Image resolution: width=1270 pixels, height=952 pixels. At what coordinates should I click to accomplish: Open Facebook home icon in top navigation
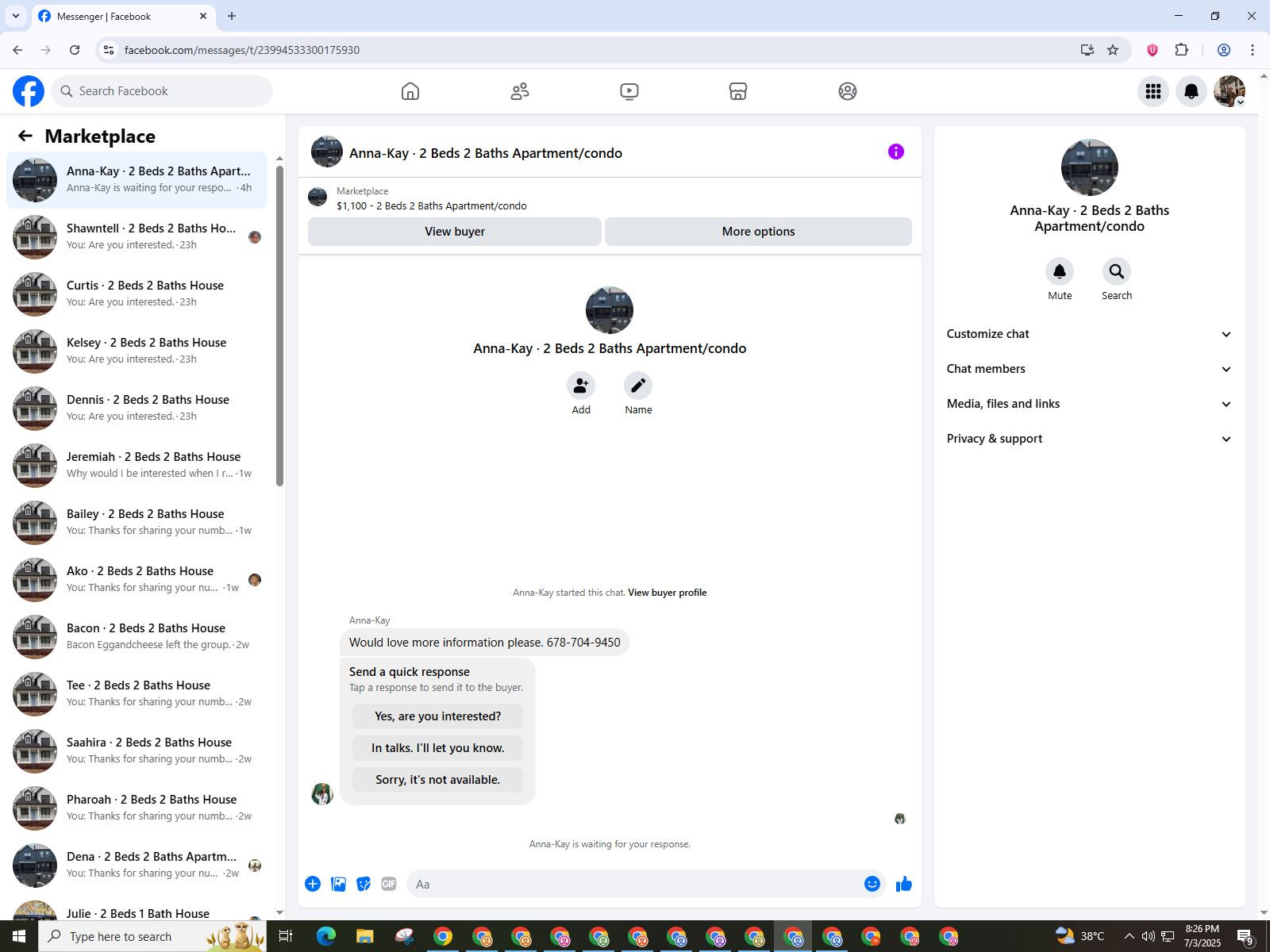tap(410, 91)
